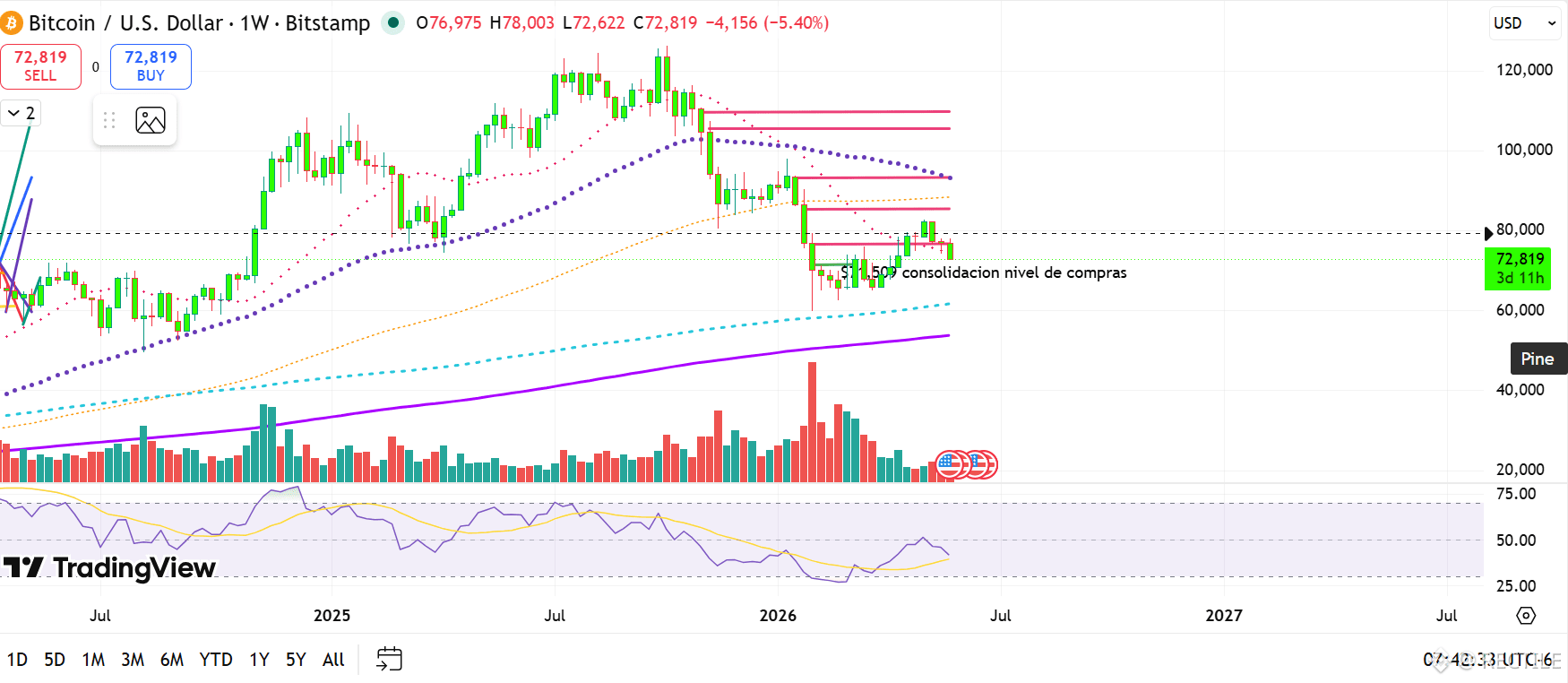Click the 40,000 price scale label
The image size is (1568, 683).
(1521, 390)
